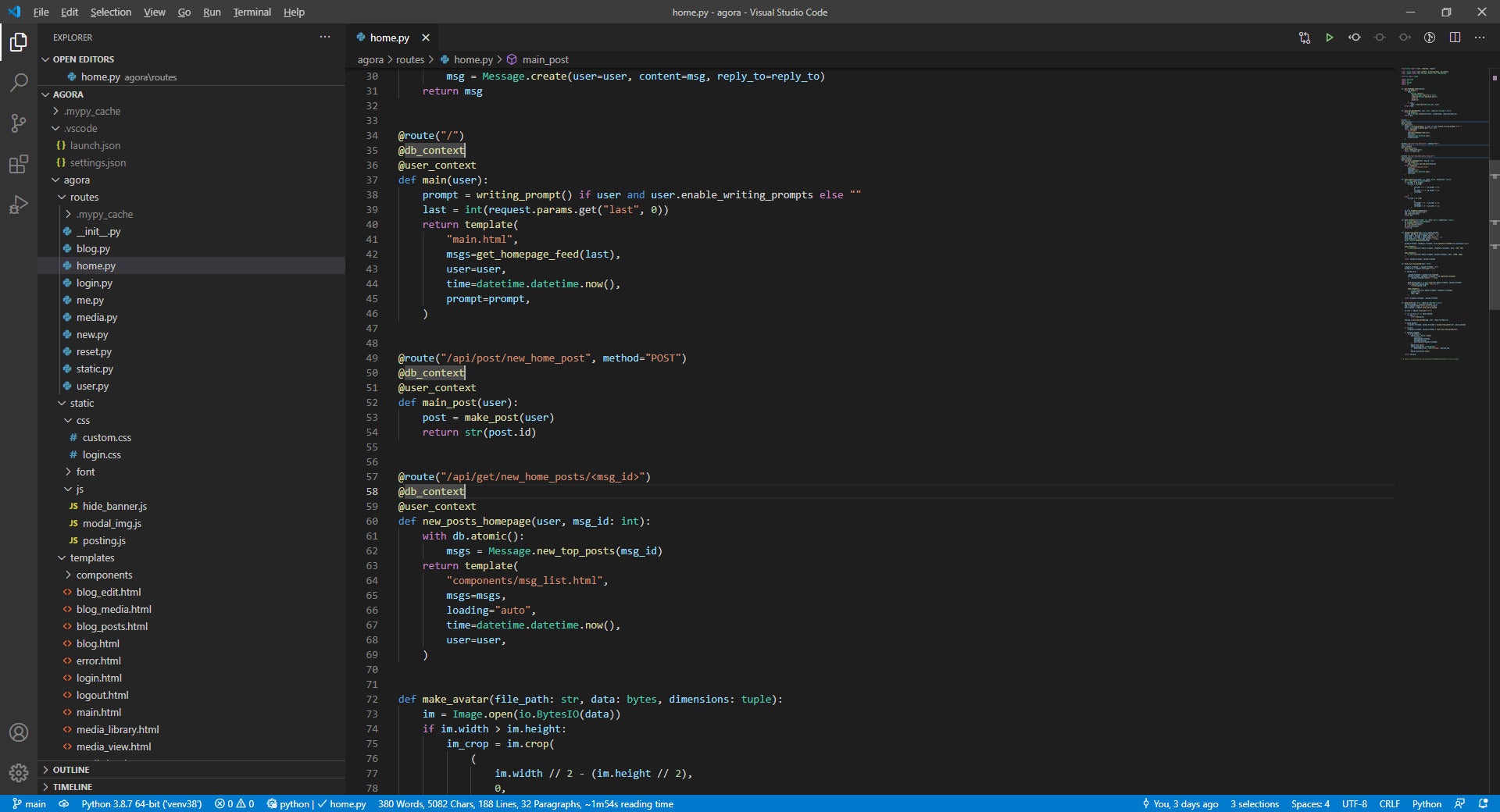Open the File menu
1500x812 pixels.
coord(41,12)
